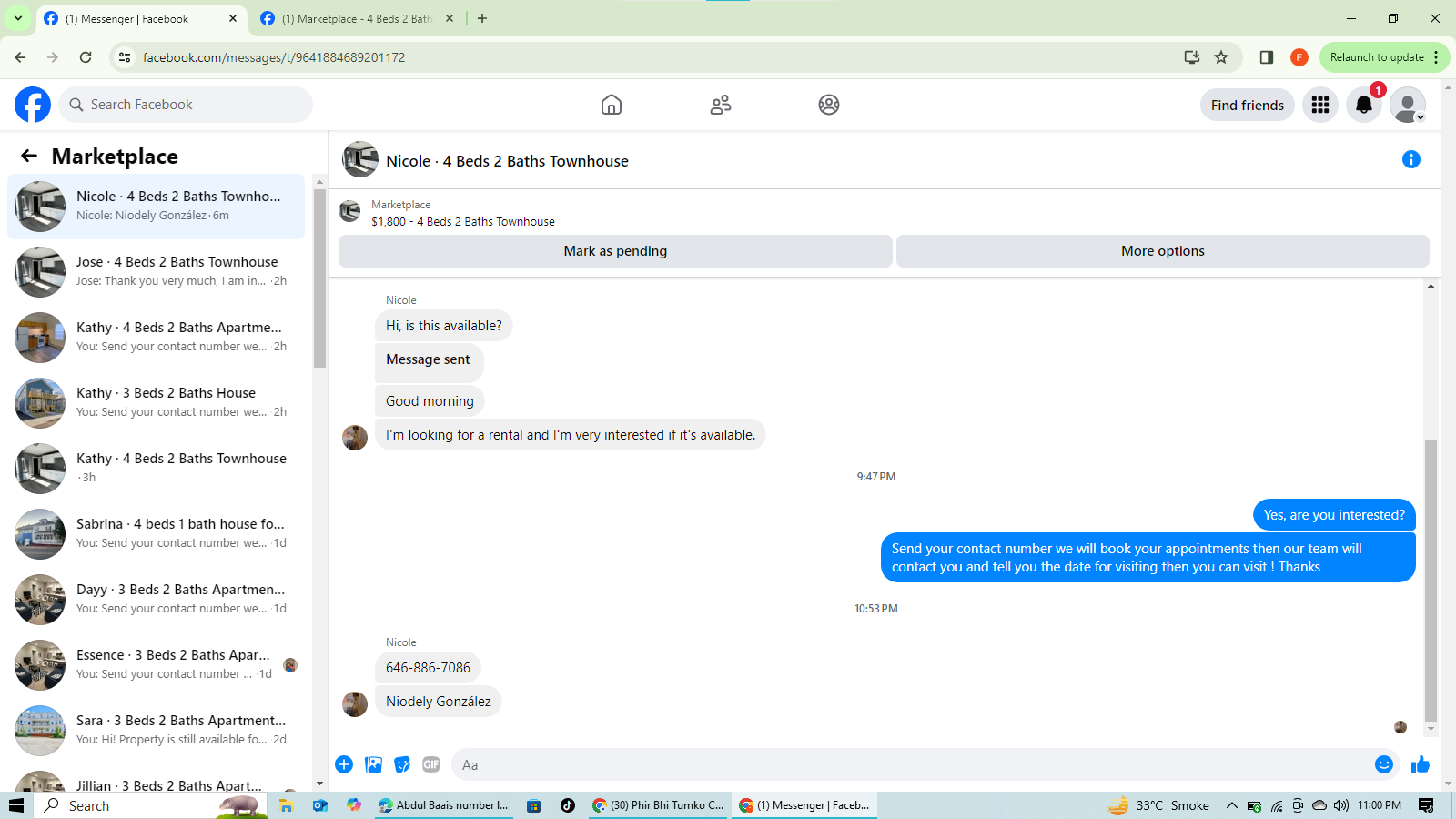Image resolution: width=1456 pixels, height=819 pixels.
Task: Open Kathy 3 Beds 2 Baths House chat
Action: point(157,402)
